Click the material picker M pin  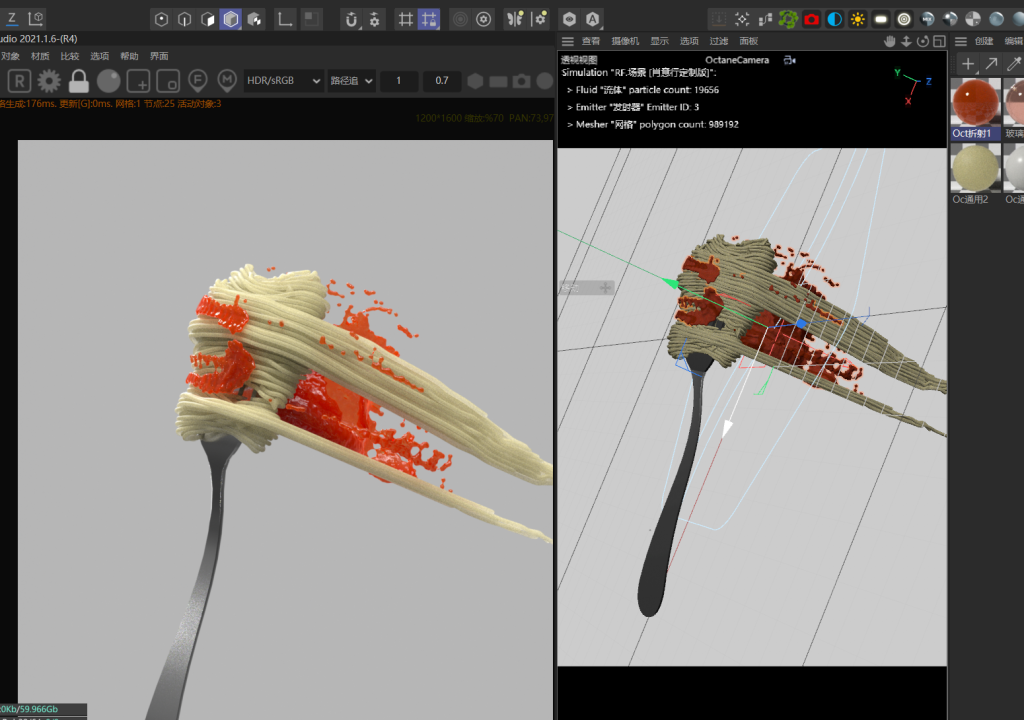tap(227, 81)
